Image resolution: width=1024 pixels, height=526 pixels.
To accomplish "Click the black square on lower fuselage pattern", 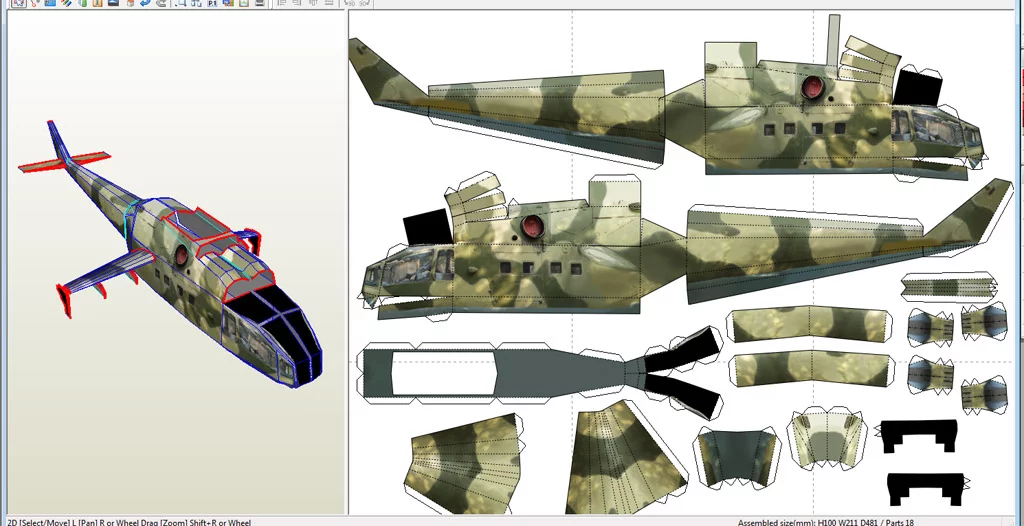I will (x=428, y=226).
